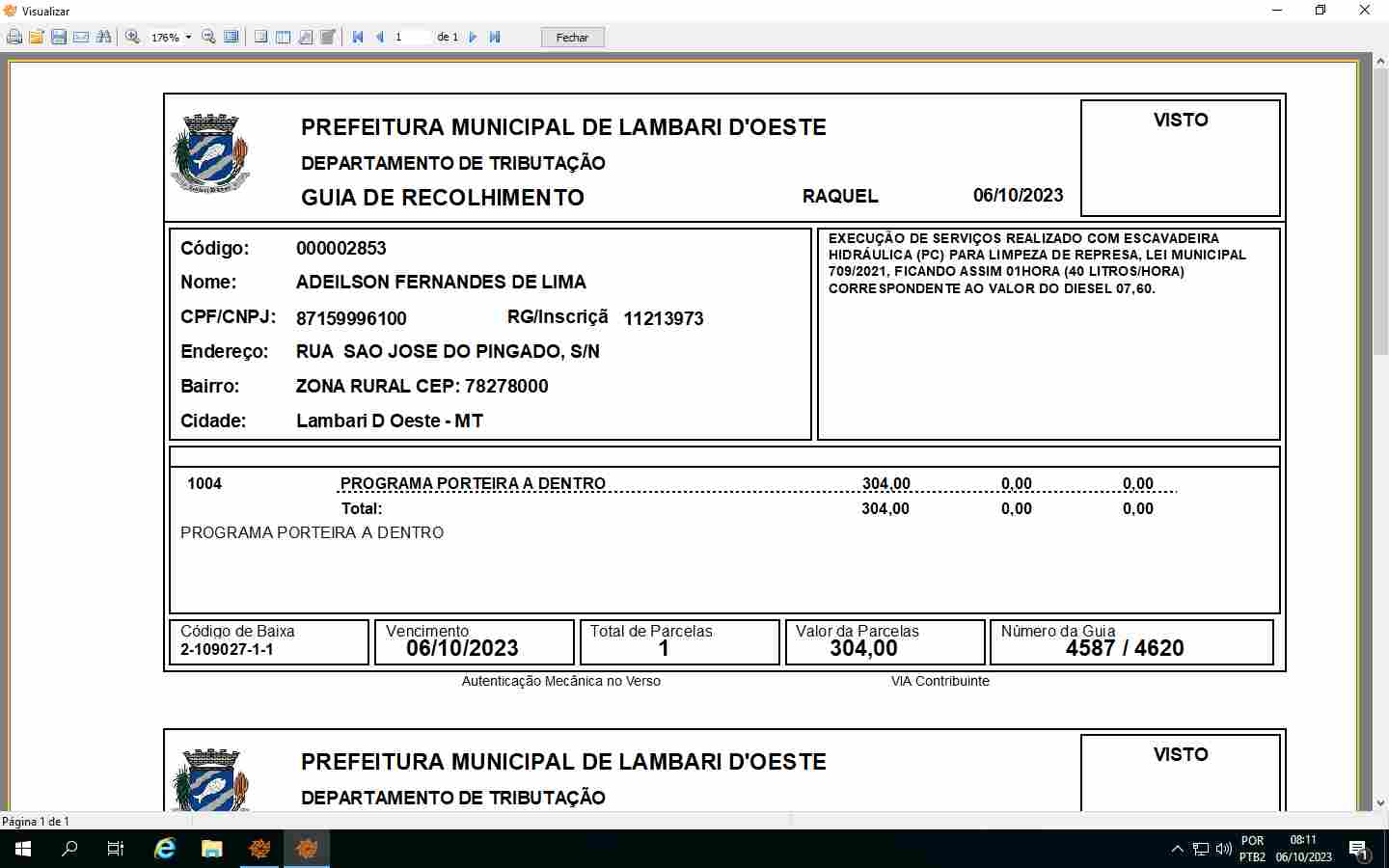Open Internet Explorer from the taskbar
Viewport: 1389px width, 868px height.
pyautogui.click(x=165, y=849)
